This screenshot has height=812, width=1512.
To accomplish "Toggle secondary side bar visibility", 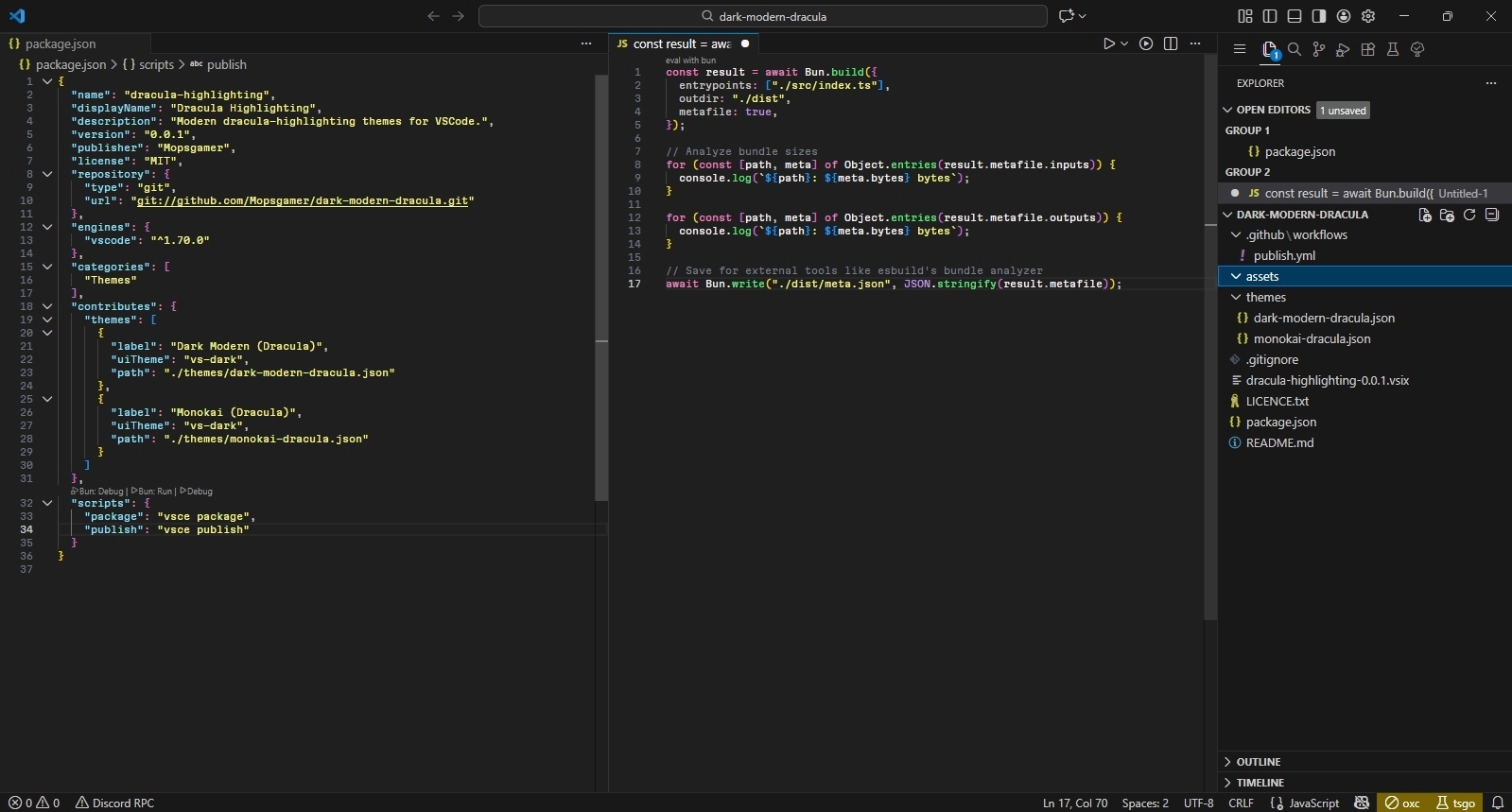I will click(1319, 16).
